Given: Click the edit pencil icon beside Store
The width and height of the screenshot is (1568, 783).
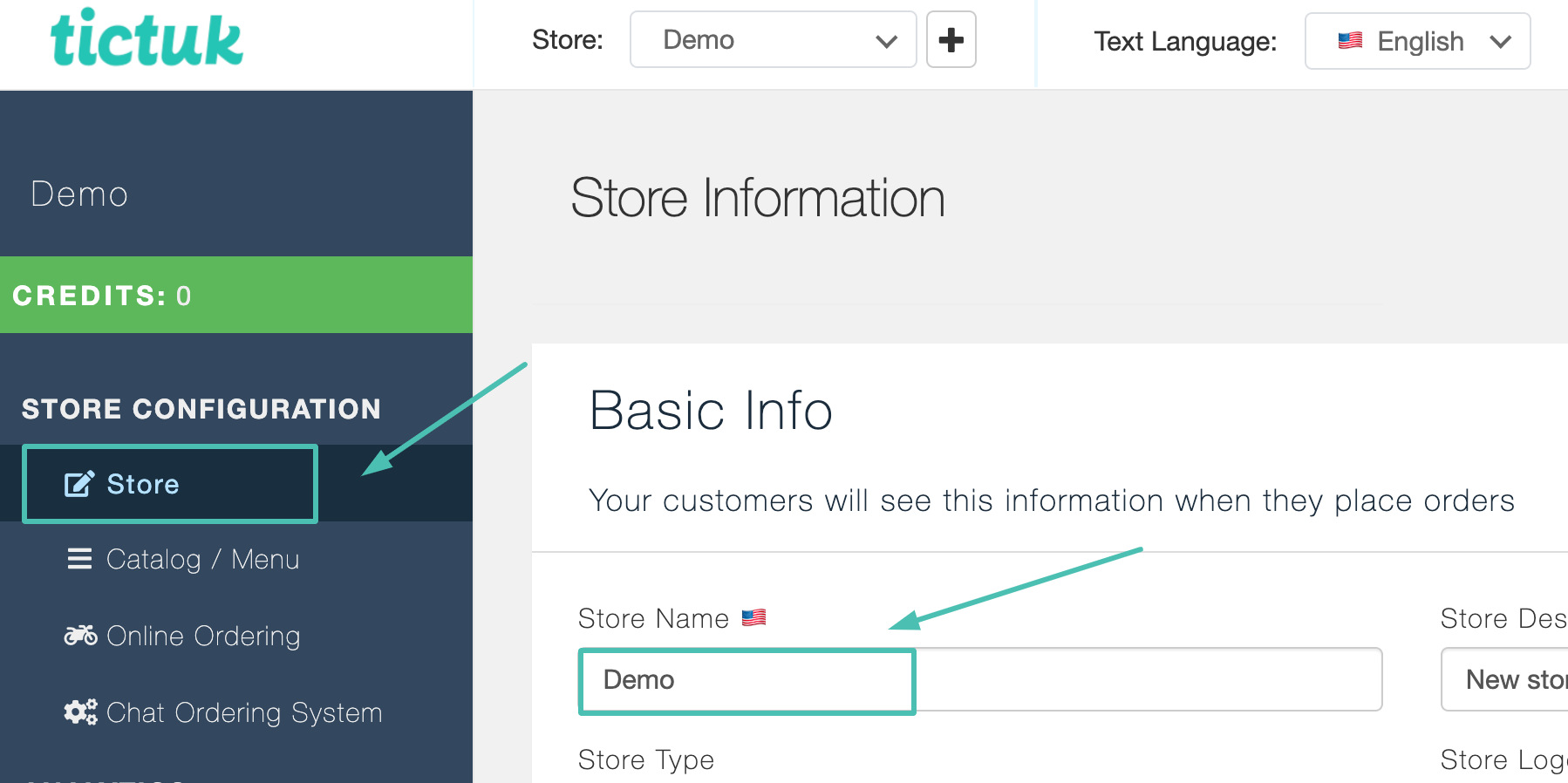Looking at the screenshot, I should coord(79,483).
